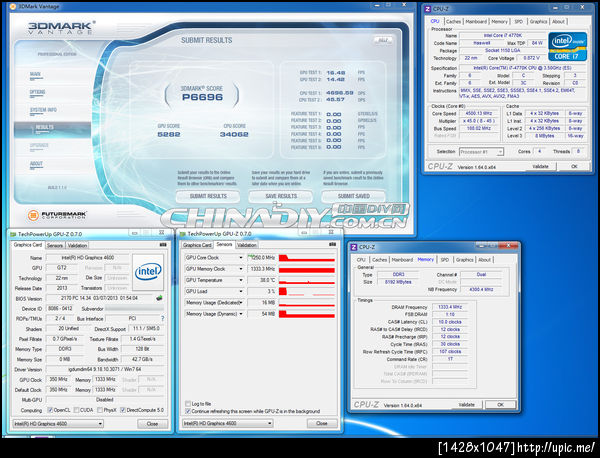Click the Driver Version field in GPU-Z
Viewport: 600px width, 458px height.
point(105,369)
